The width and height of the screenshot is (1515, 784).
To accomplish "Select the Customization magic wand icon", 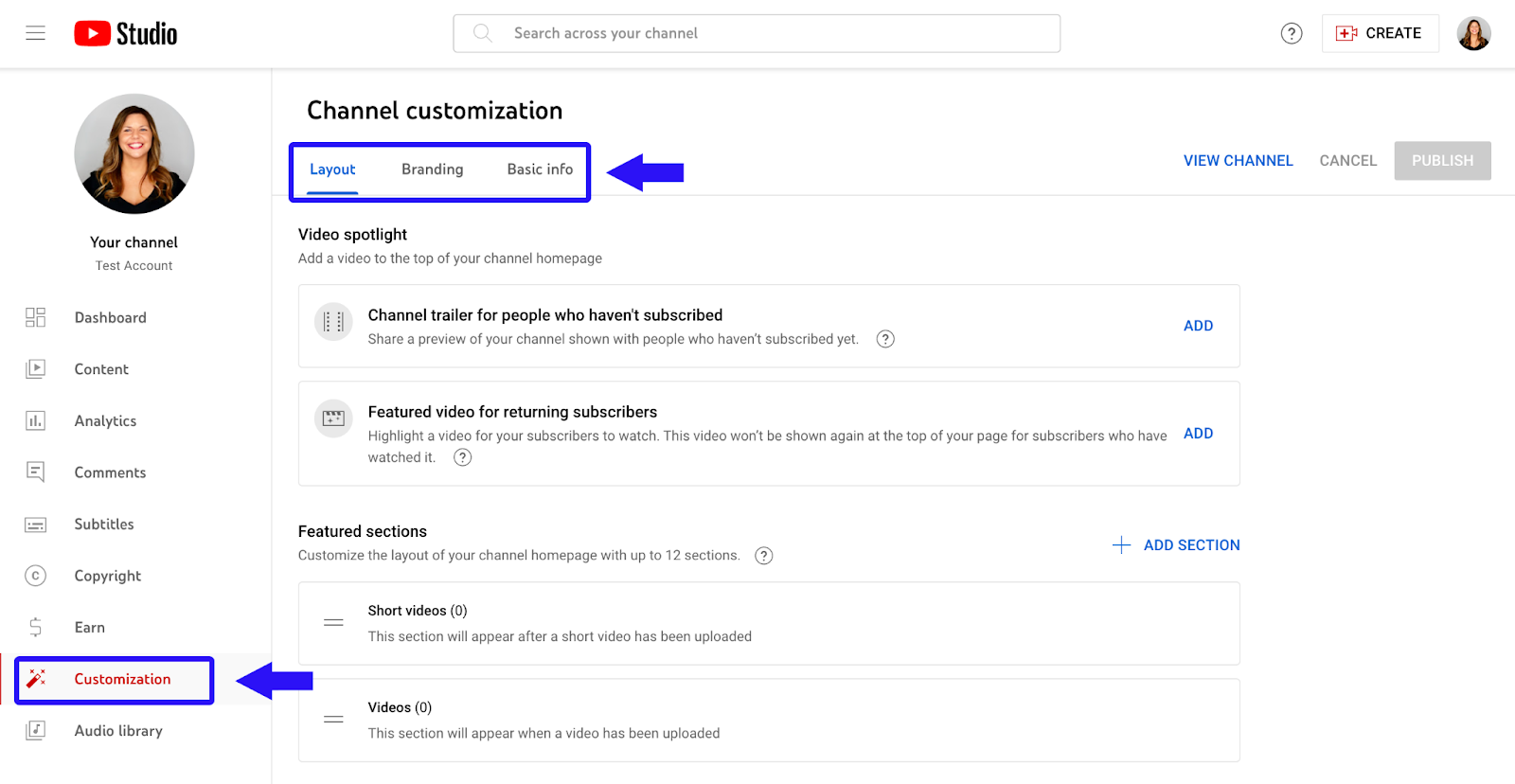I will [x=35, y=678].
